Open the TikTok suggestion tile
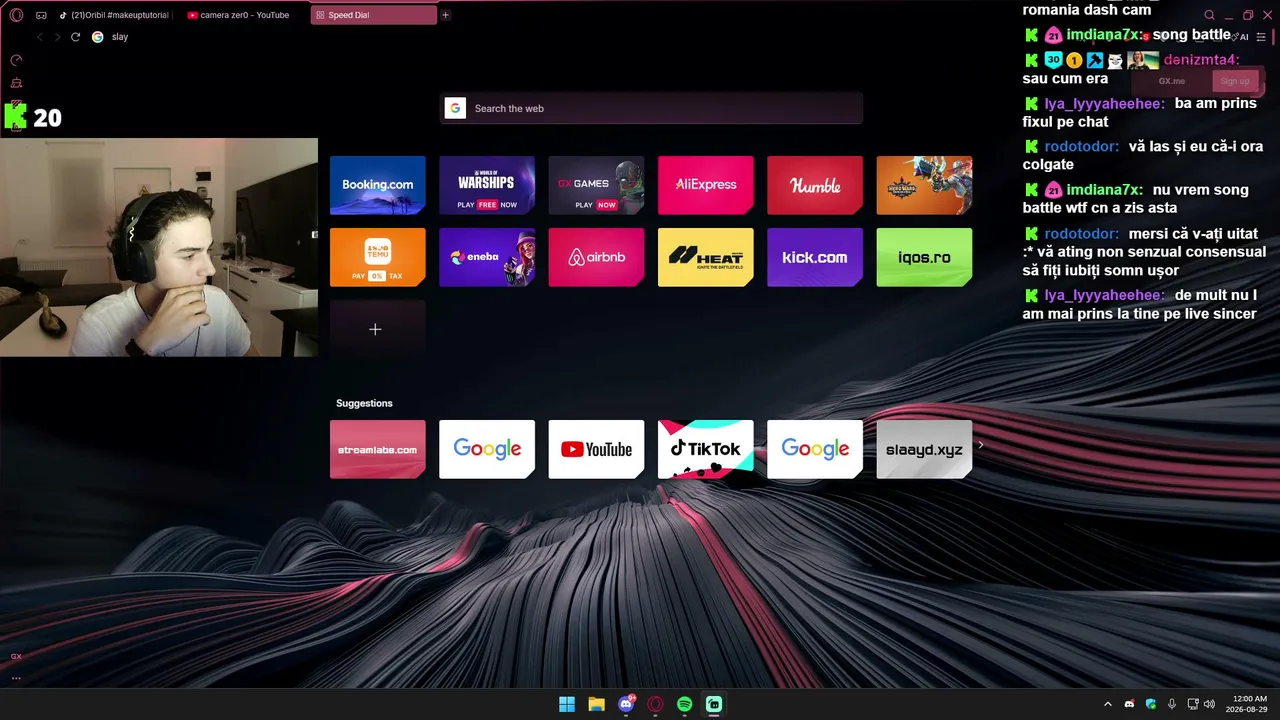Screen dimensions: 1280x720 tap(705, 449)
